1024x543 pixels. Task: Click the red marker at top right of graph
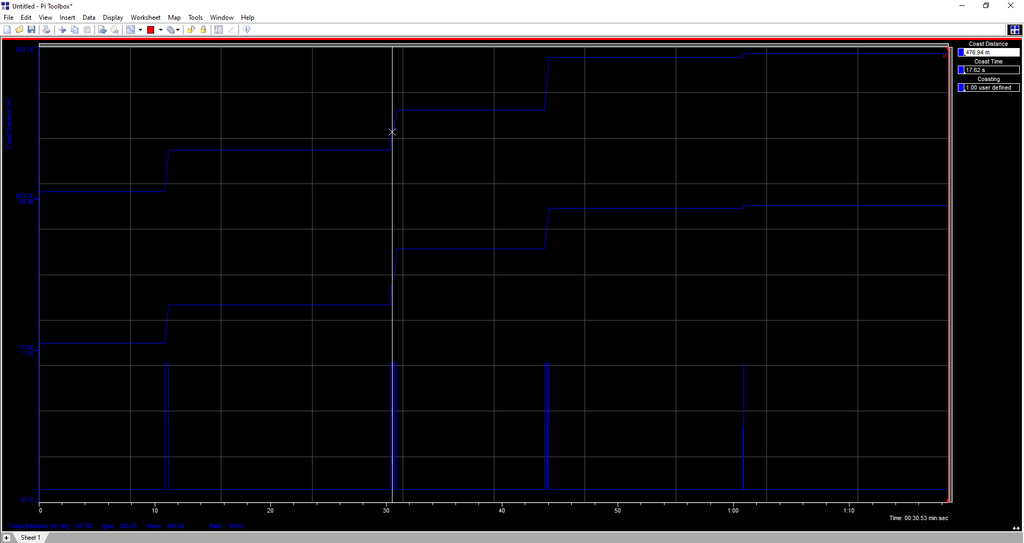point(944,56)
